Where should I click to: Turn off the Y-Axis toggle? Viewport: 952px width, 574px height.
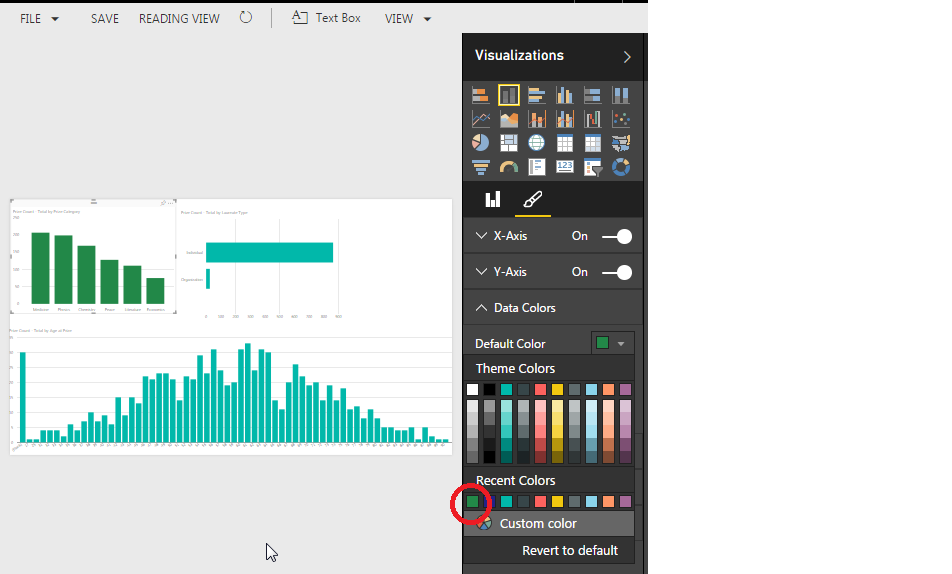pos(617,272)
